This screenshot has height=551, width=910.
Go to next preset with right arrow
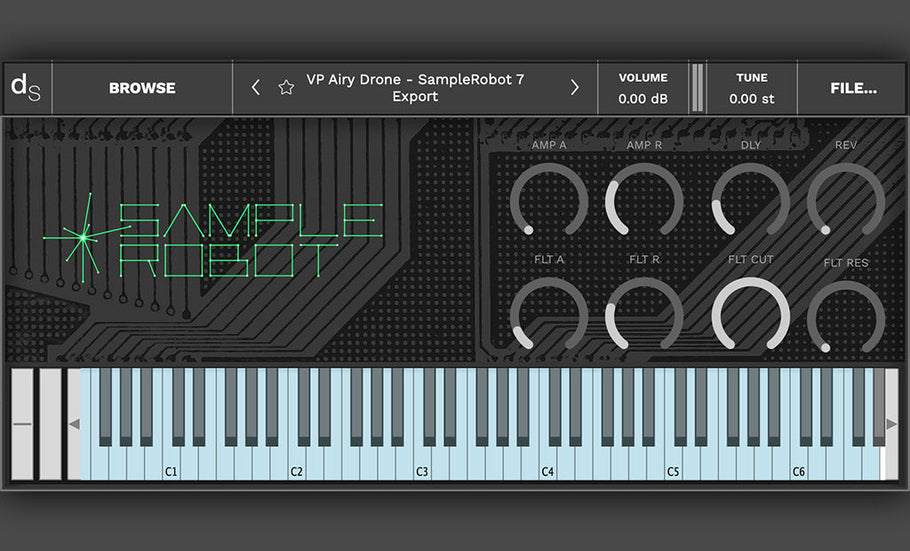click(575, 88)
